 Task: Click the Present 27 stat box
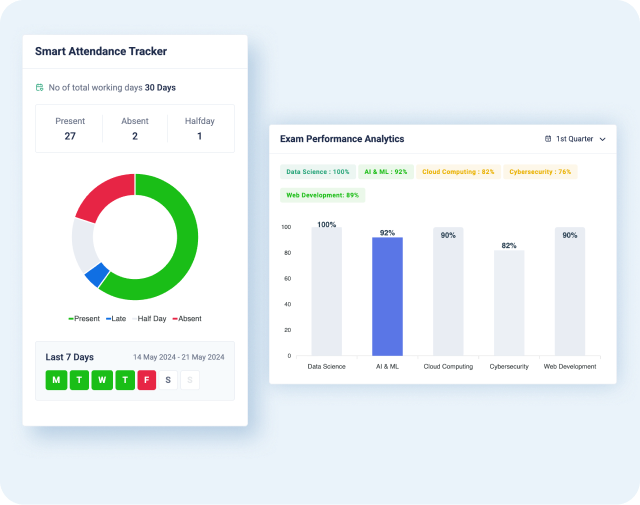click(x=70, y=128)
